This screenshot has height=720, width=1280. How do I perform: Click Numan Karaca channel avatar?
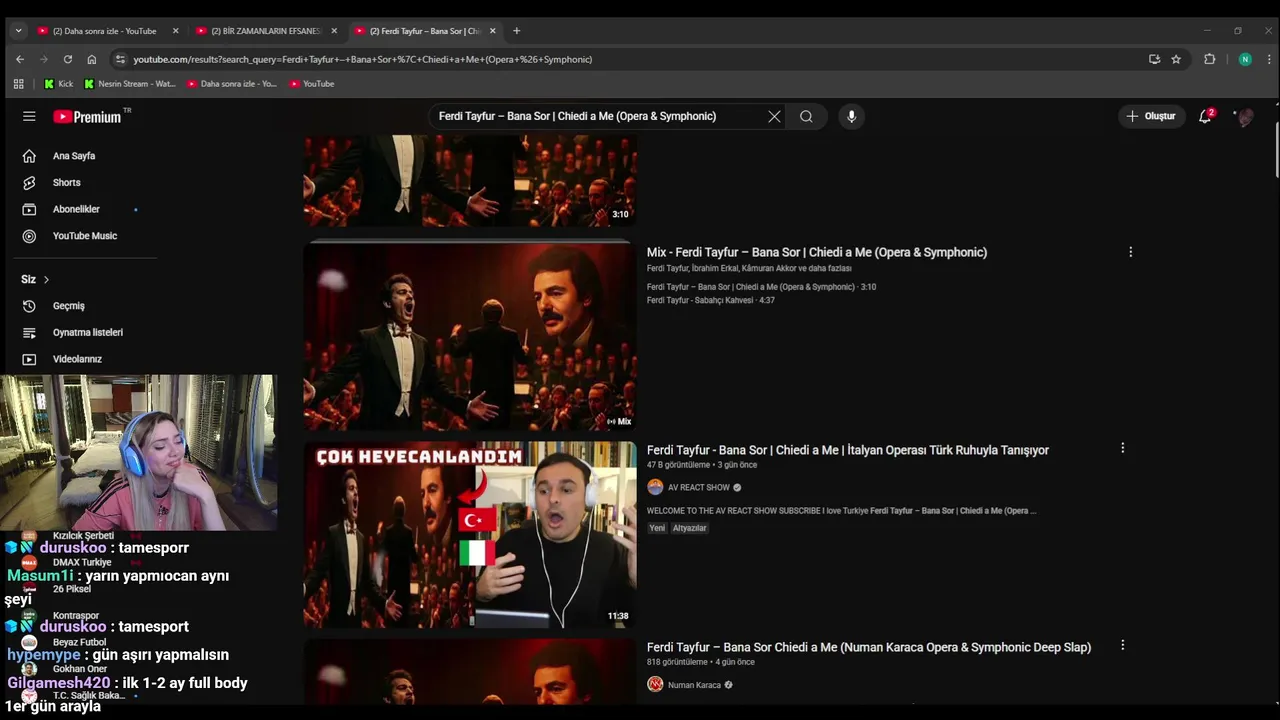[x=655, y=684]
